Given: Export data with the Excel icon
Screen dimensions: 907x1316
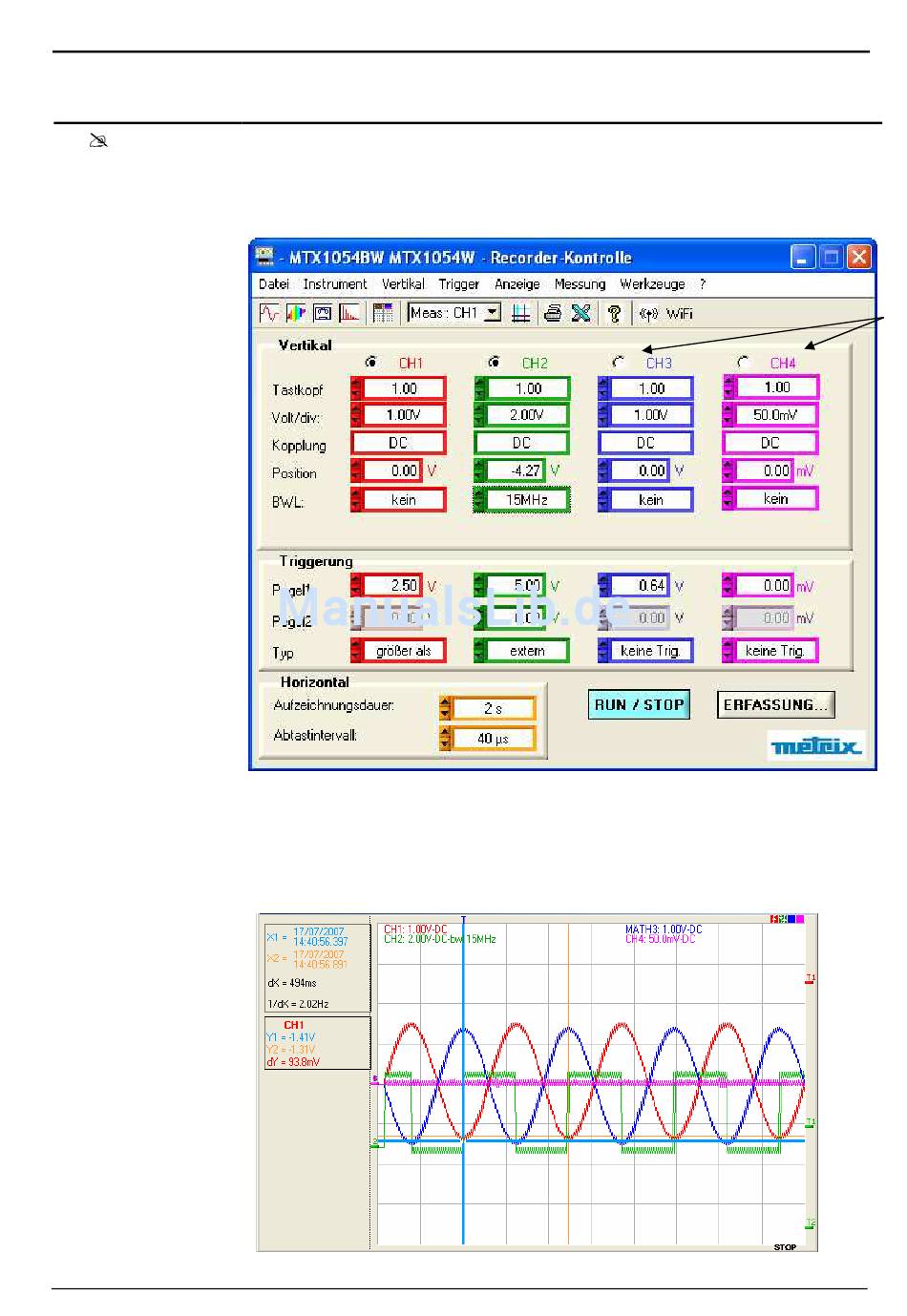Looking at the screenshot, I should click(580, 313).
